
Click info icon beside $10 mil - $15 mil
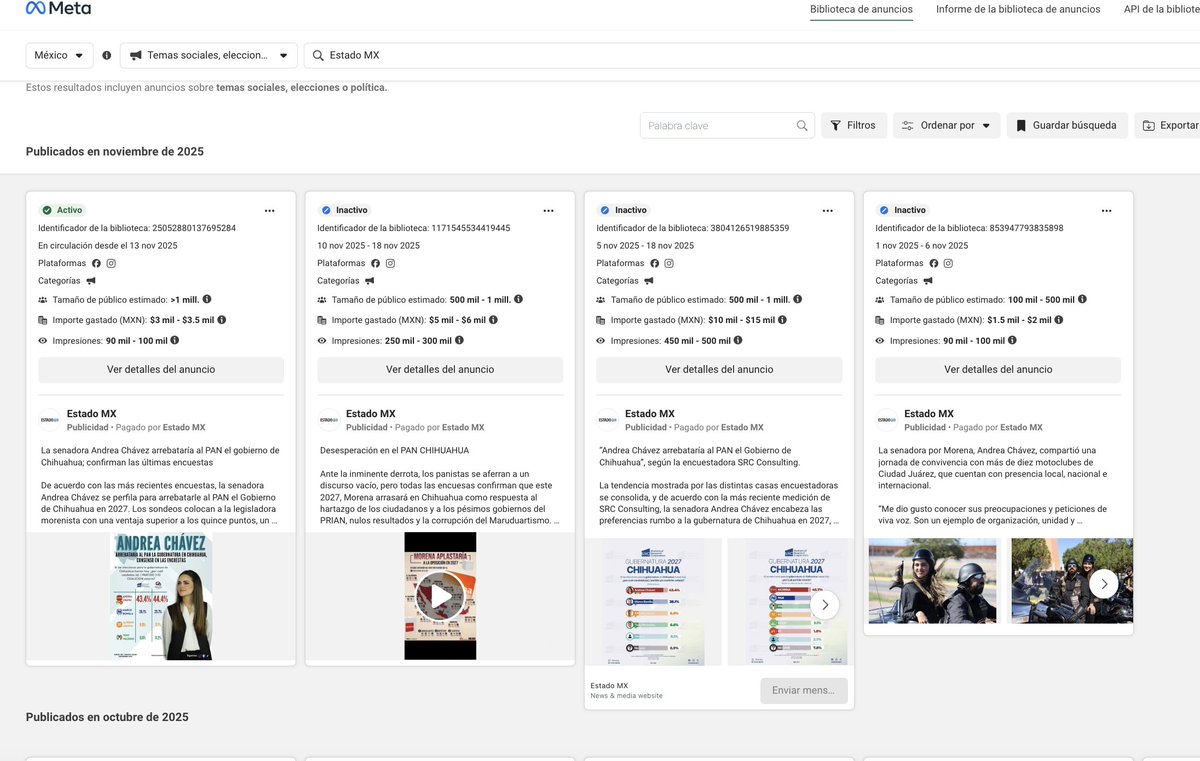(782, 320)
